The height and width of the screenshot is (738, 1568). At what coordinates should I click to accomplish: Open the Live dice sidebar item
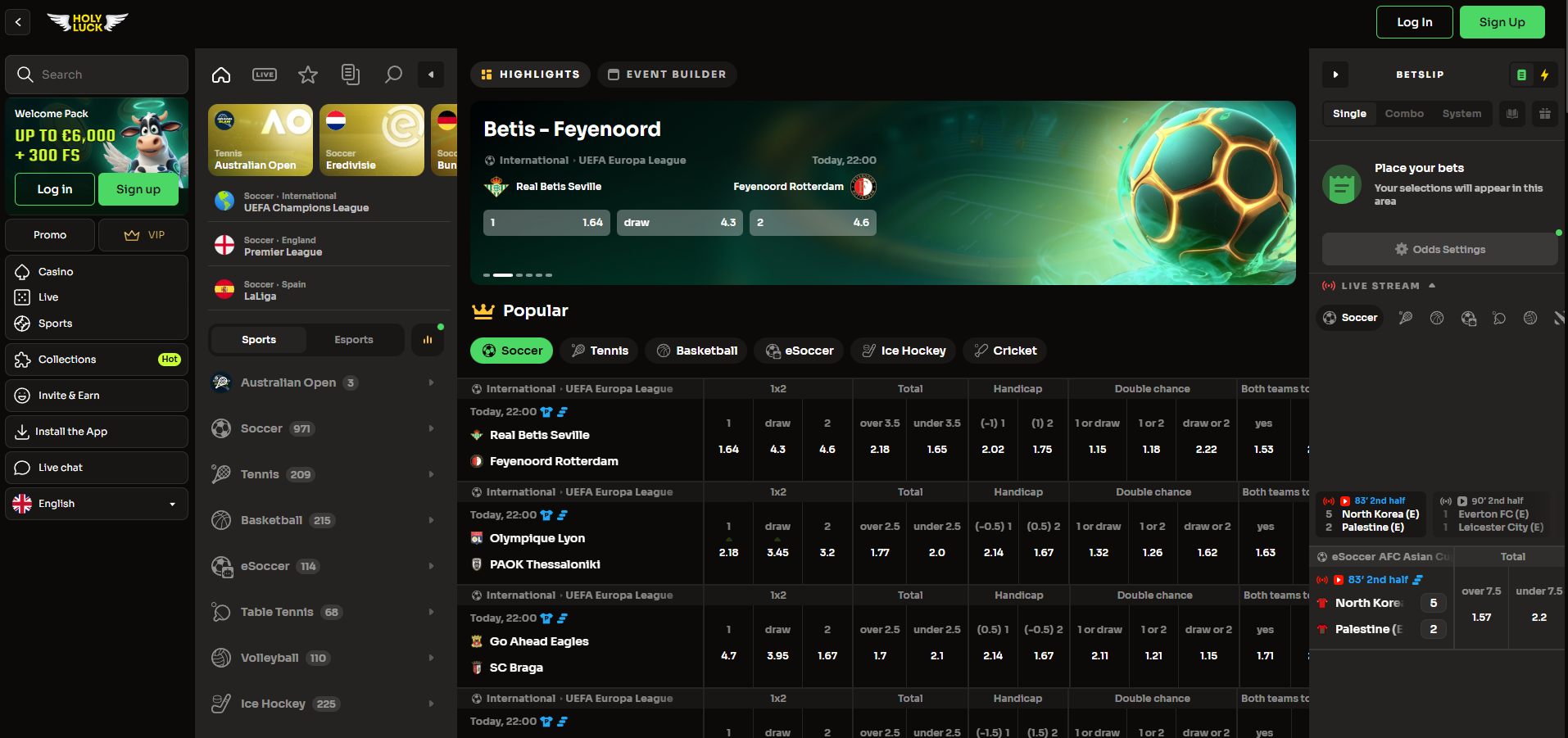tap(97, 297)
